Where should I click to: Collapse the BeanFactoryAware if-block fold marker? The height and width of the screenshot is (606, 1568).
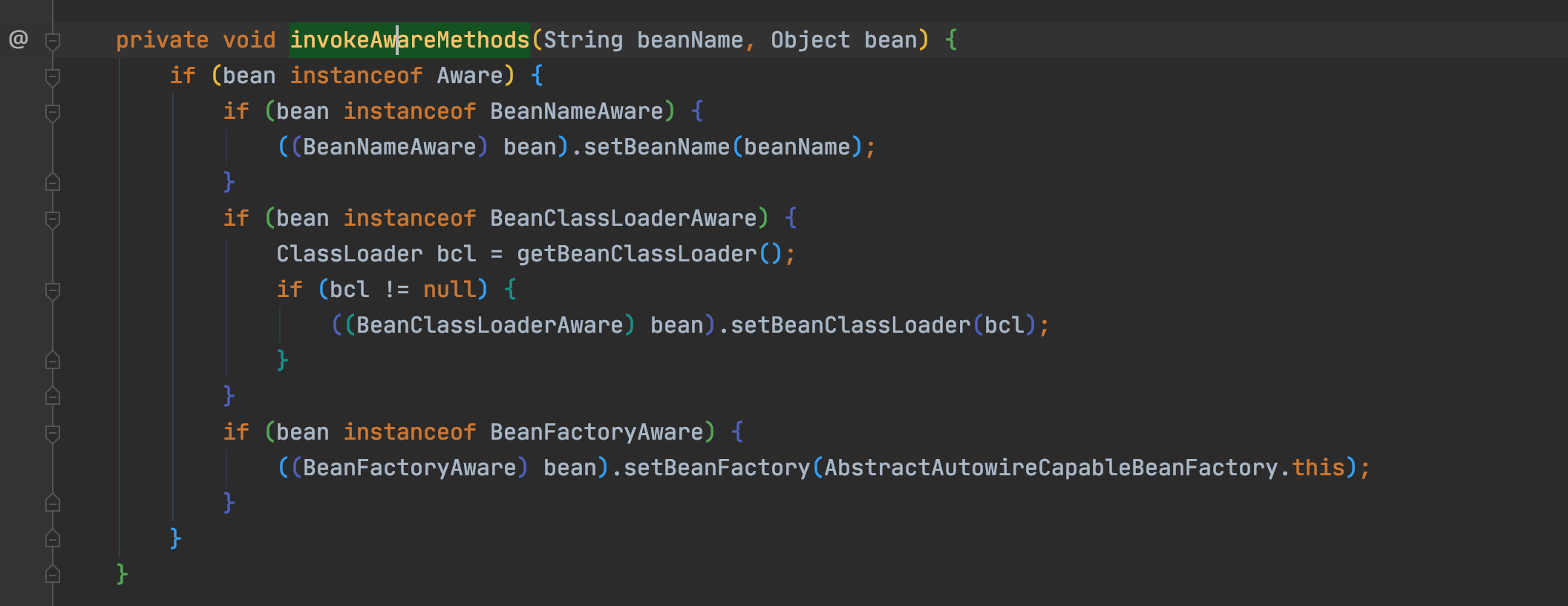53,433
